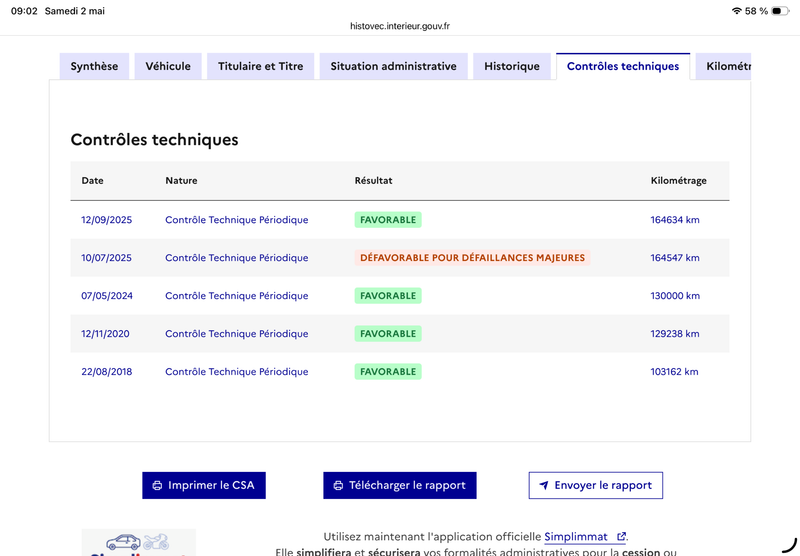The width and height of the screenshot is (800, 556).
Task: Click the FAVORABLE badge for 12/11/2020
Action: pos(388,334)
